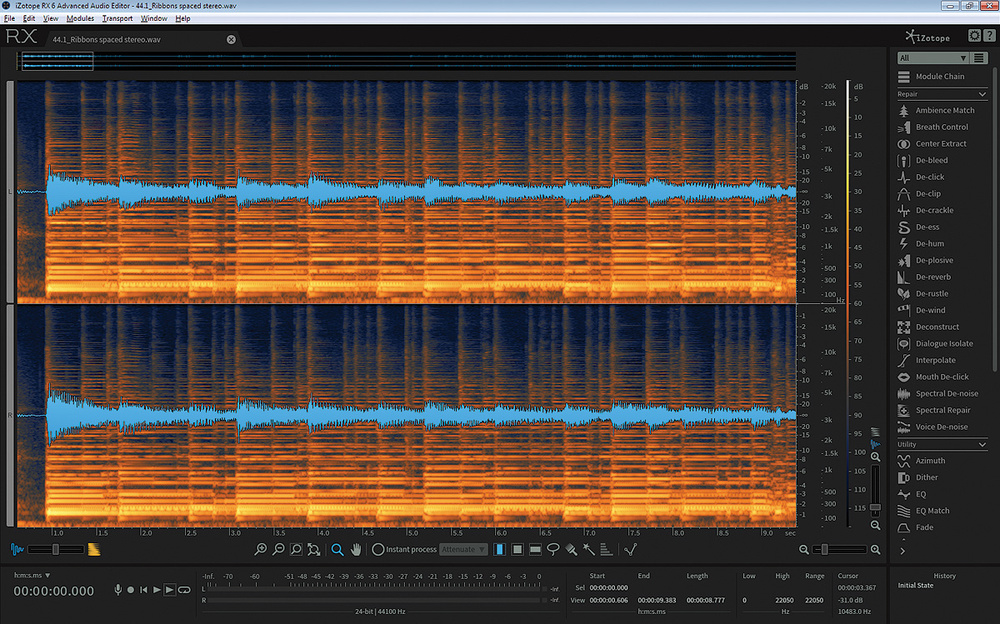The image size is (1000, 624).
Task: Open the De-reverb module
Action: coord(925,277)
